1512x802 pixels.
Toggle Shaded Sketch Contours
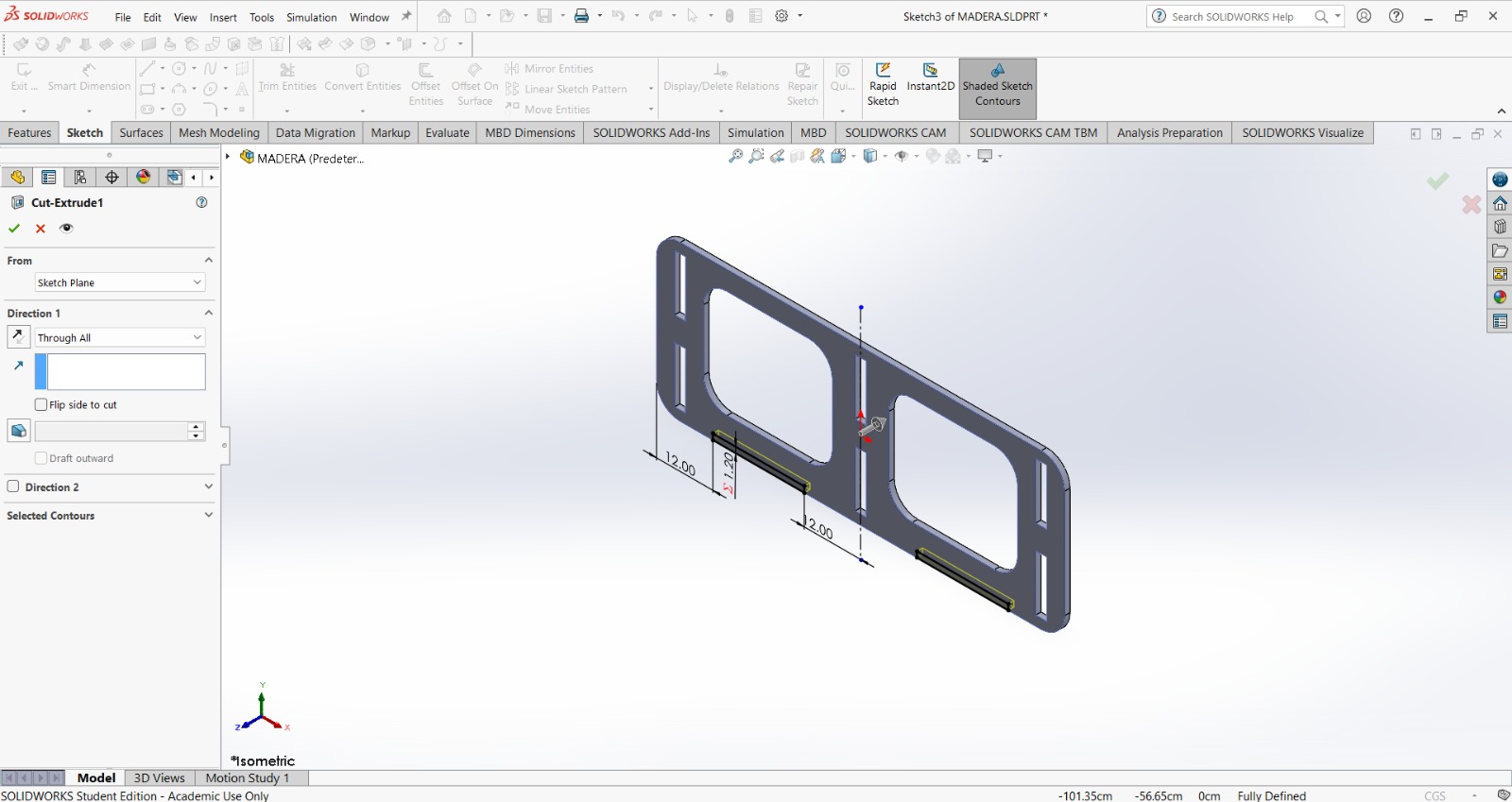[997, 87]
